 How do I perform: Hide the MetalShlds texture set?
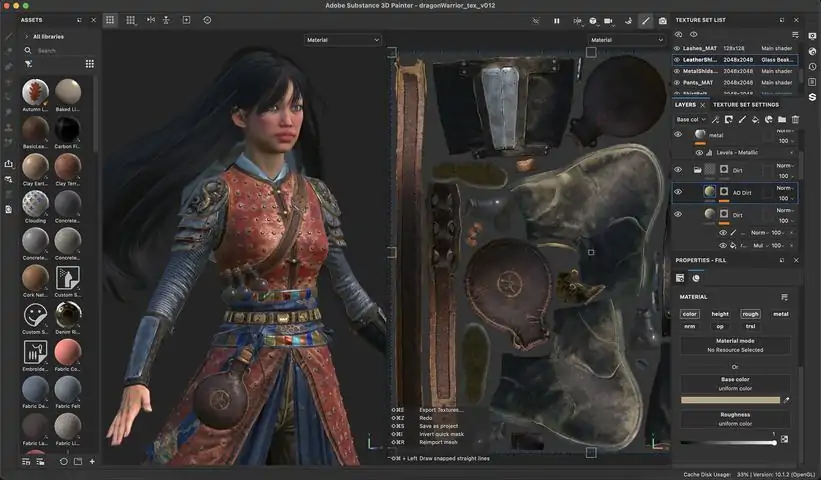(x=676, y=71)
